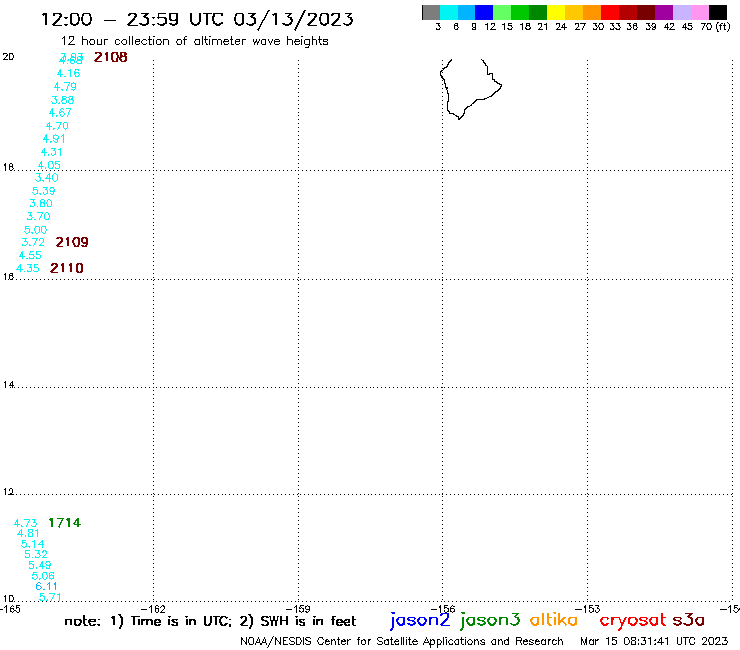Choose the altimeter value 5.06
Screen dimensions: 740x650
click(x=43, y=576)
